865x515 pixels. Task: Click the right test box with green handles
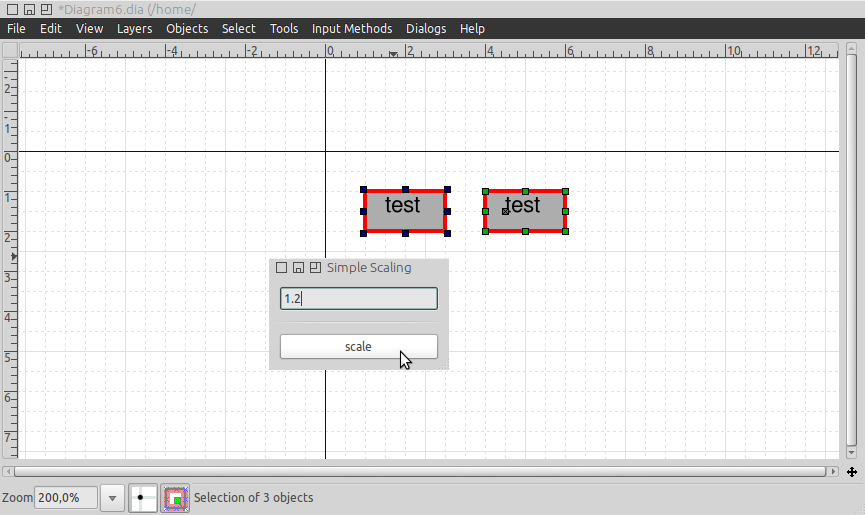525,211
